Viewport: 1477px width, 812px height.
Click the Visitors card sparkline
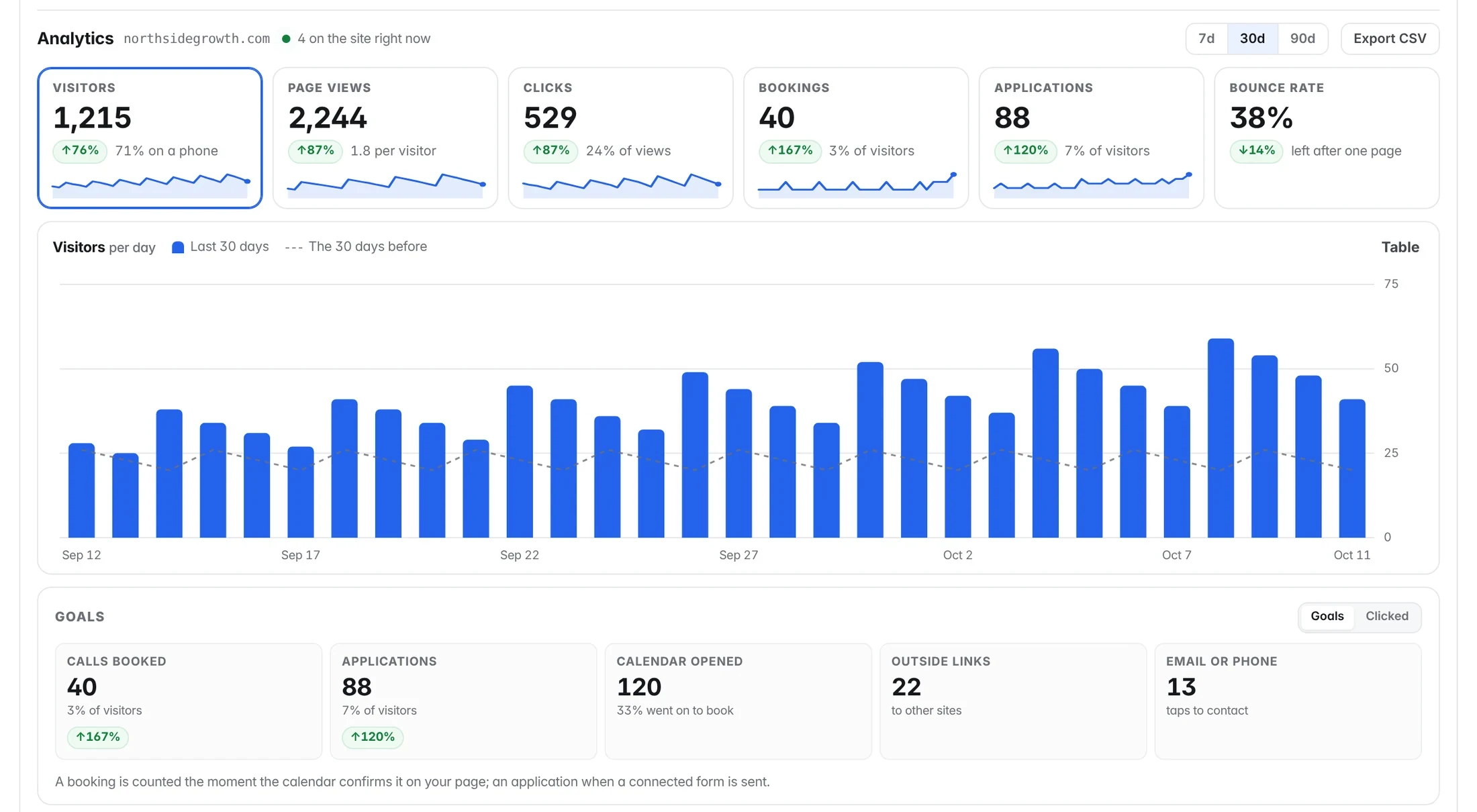150,185
